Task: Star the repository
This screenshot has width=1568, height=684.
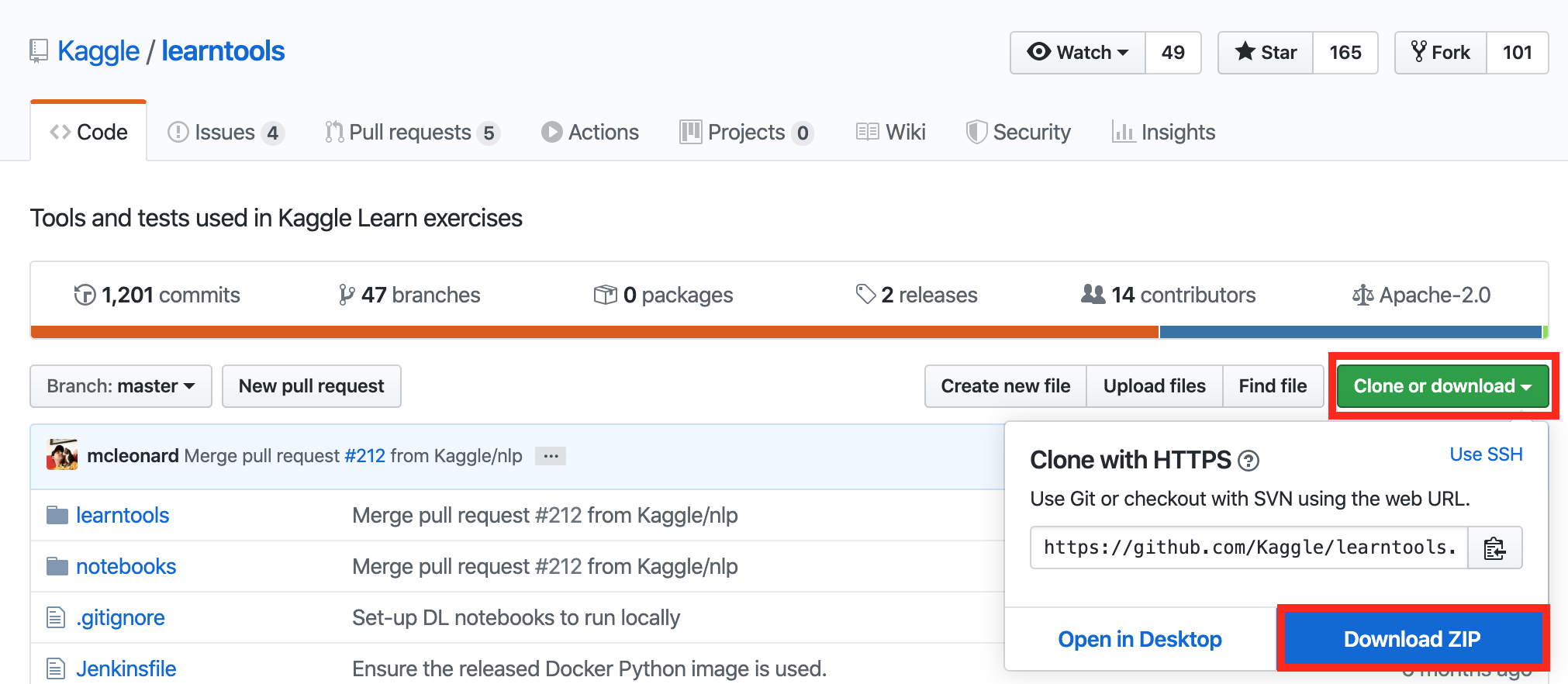Action: 1266,53
